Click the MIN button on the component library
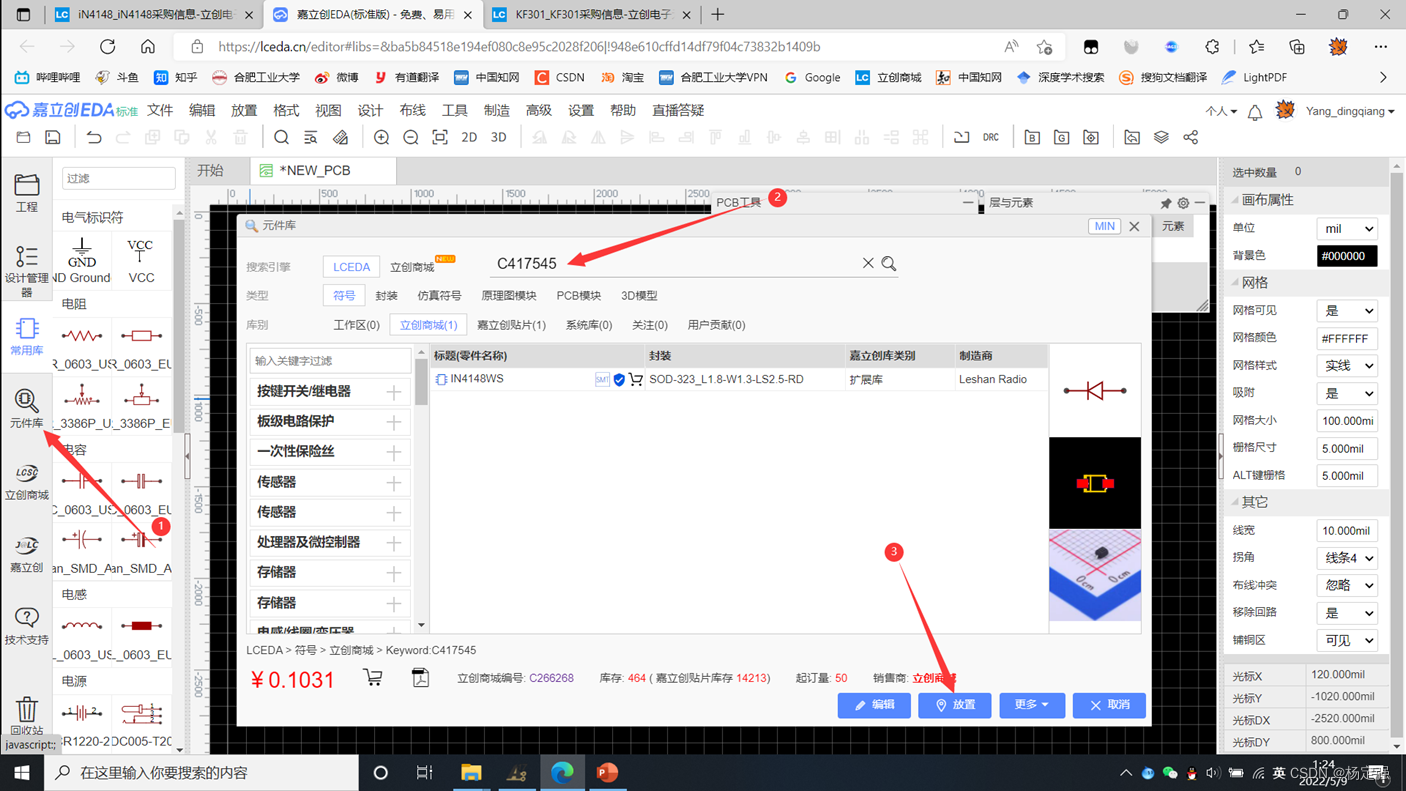The image size is (1406, 791). (1104, 227)
